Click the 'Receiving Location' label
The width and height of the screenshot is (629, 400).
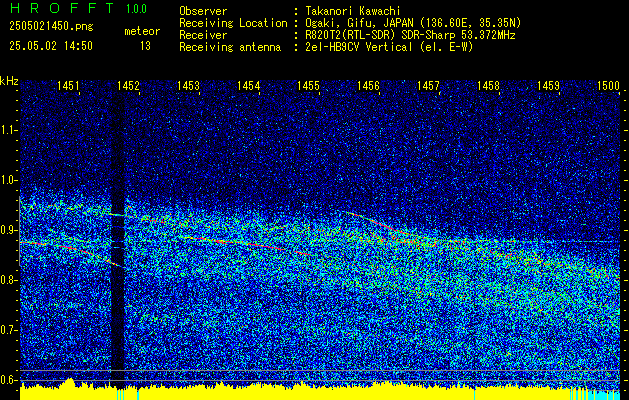click(233, 23)
